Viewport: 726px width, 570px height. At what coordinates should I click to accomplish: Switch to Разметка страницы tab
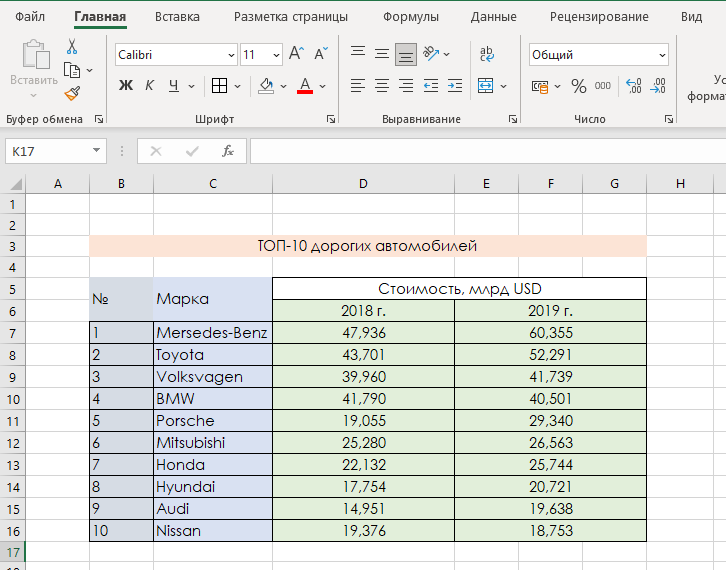pyautogui.click(x=291, y=17)
